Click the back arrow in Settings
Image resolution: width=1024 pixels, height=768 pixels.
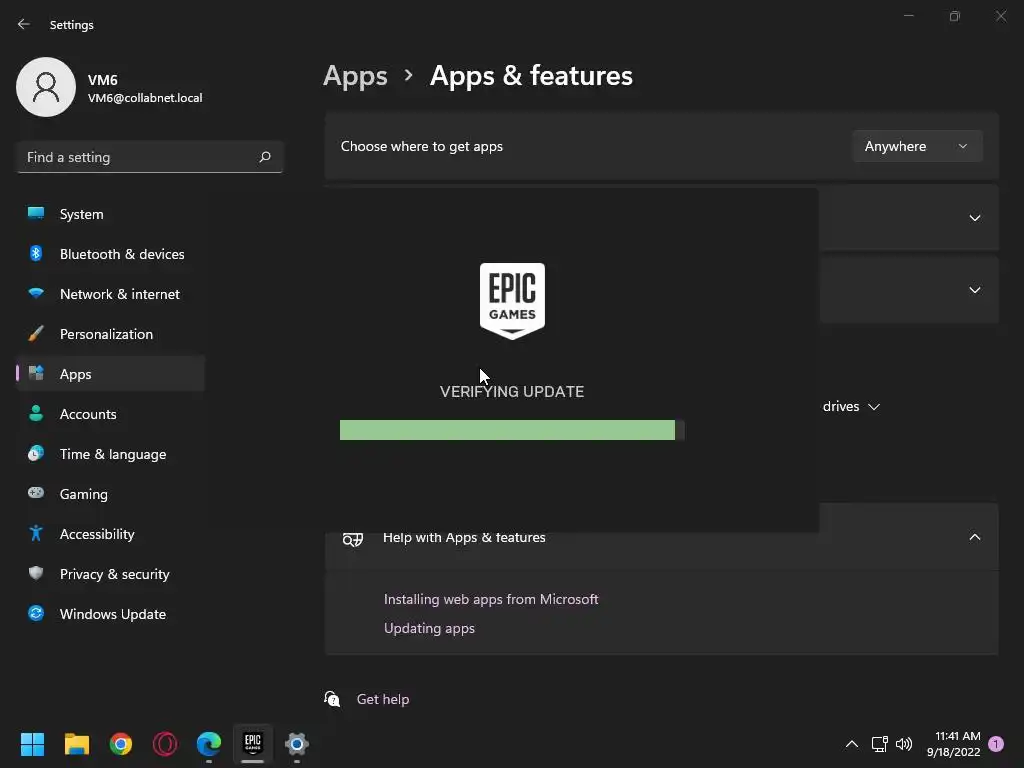24,24
